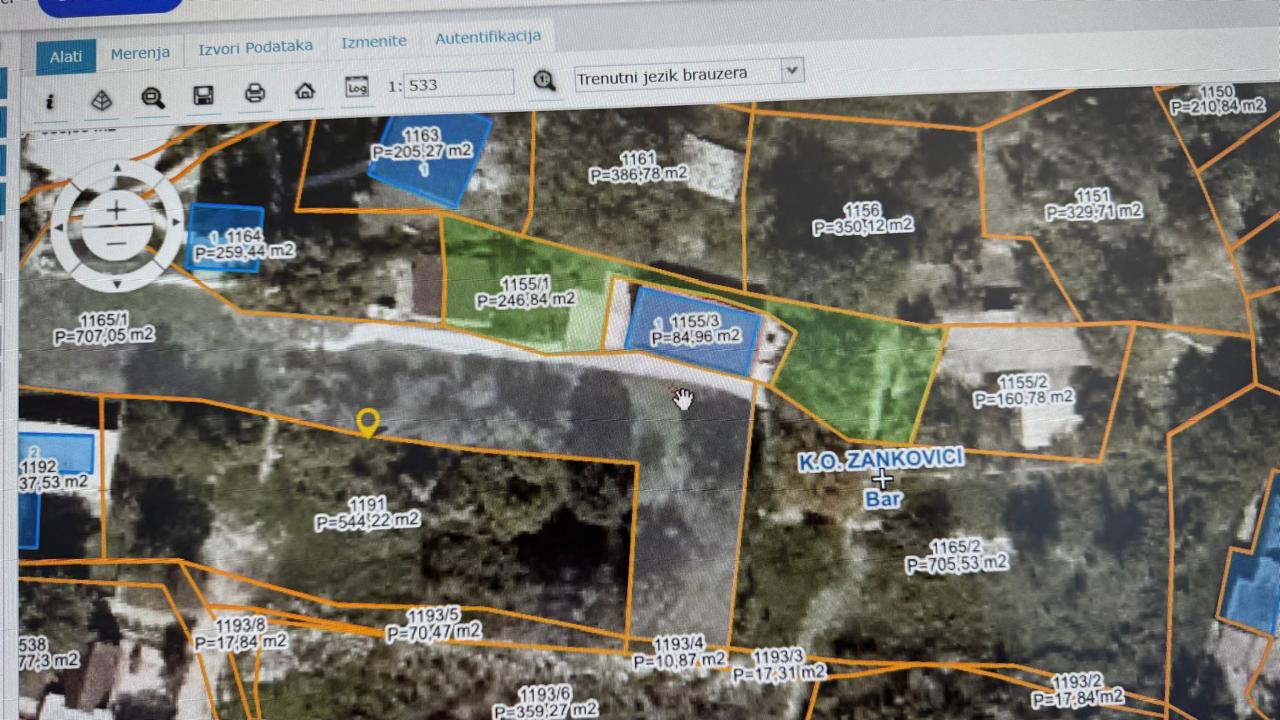The width and height of the screenshot is (1280, 720).
Task: Click the Bar municipality label
Action: click(x=884, y=498)
